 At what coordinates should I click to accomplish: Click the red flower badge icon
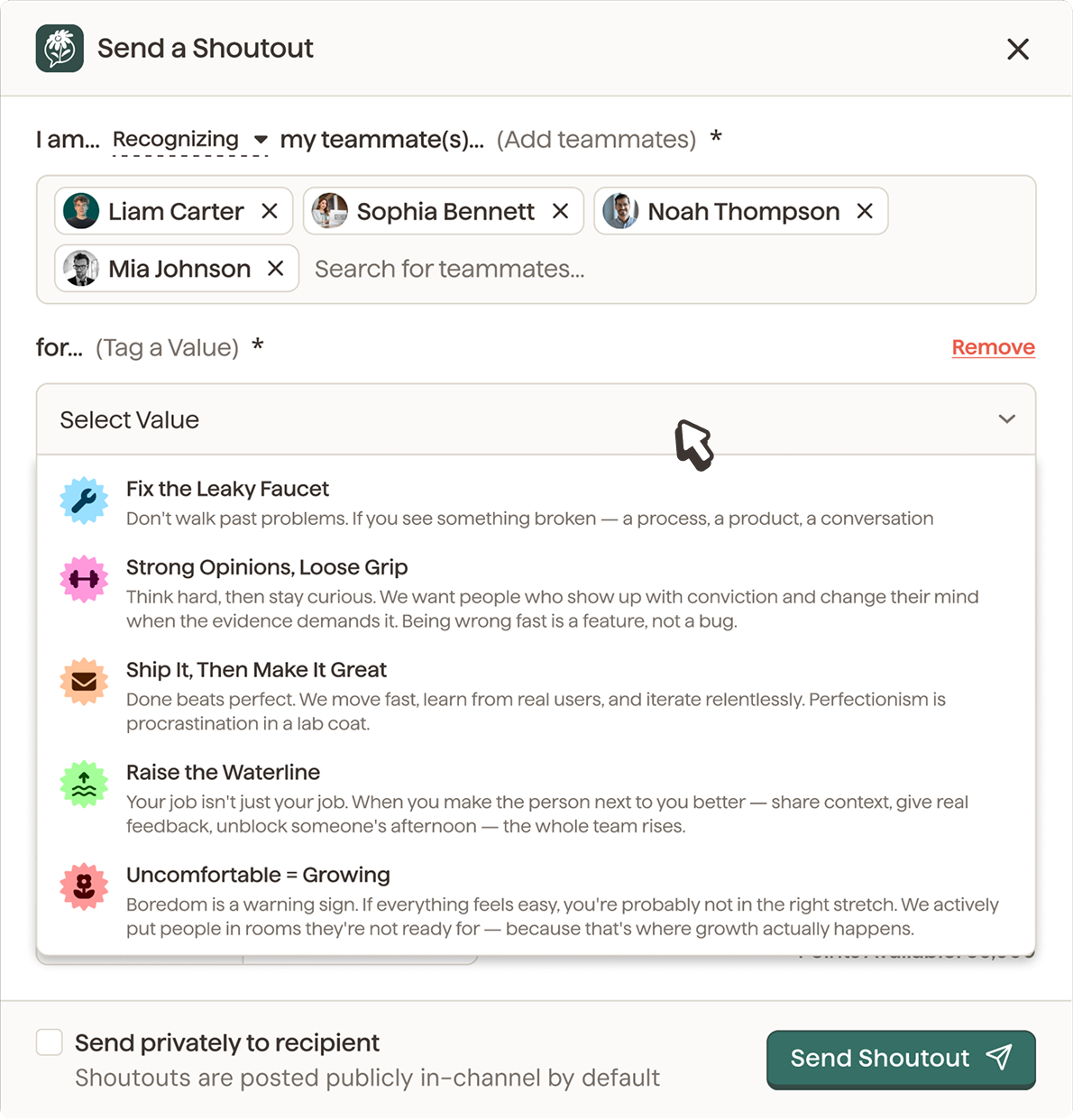pos(84,886)
